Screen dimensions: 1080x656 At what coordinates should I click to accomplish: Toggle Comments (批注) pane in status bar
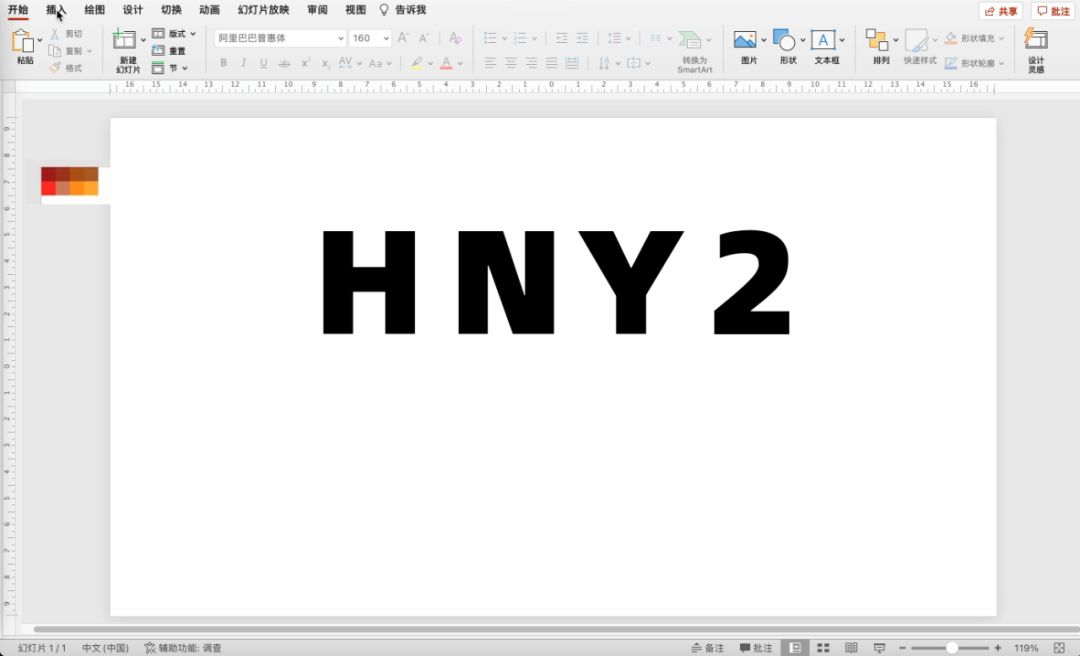(756, 648)
